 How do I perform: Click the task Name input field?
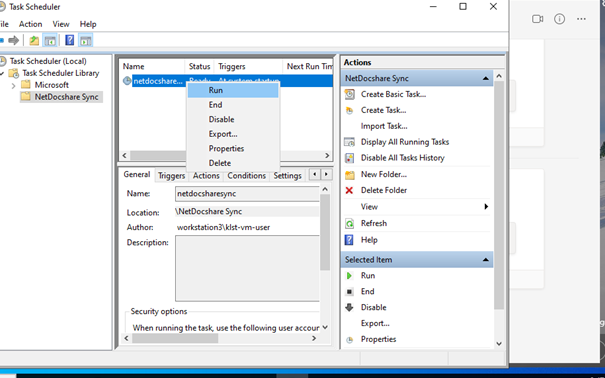(x=247, y=194)
